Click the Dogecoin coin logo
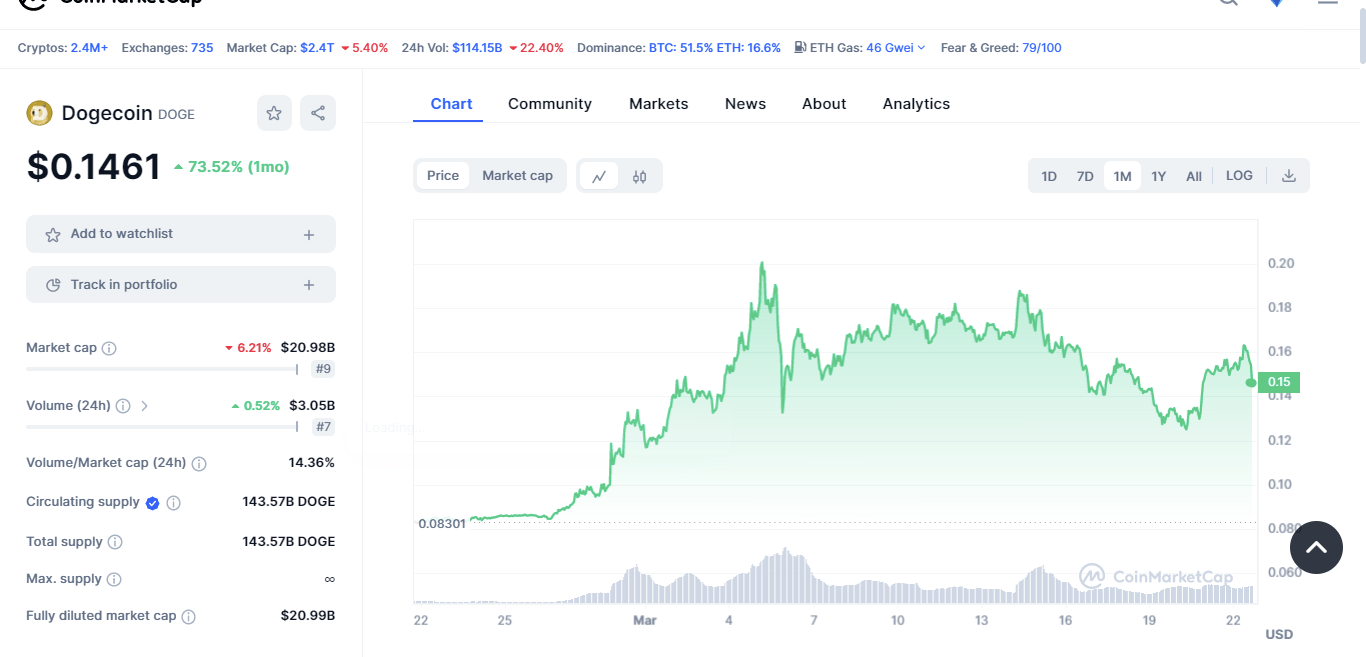 point(39,114)
